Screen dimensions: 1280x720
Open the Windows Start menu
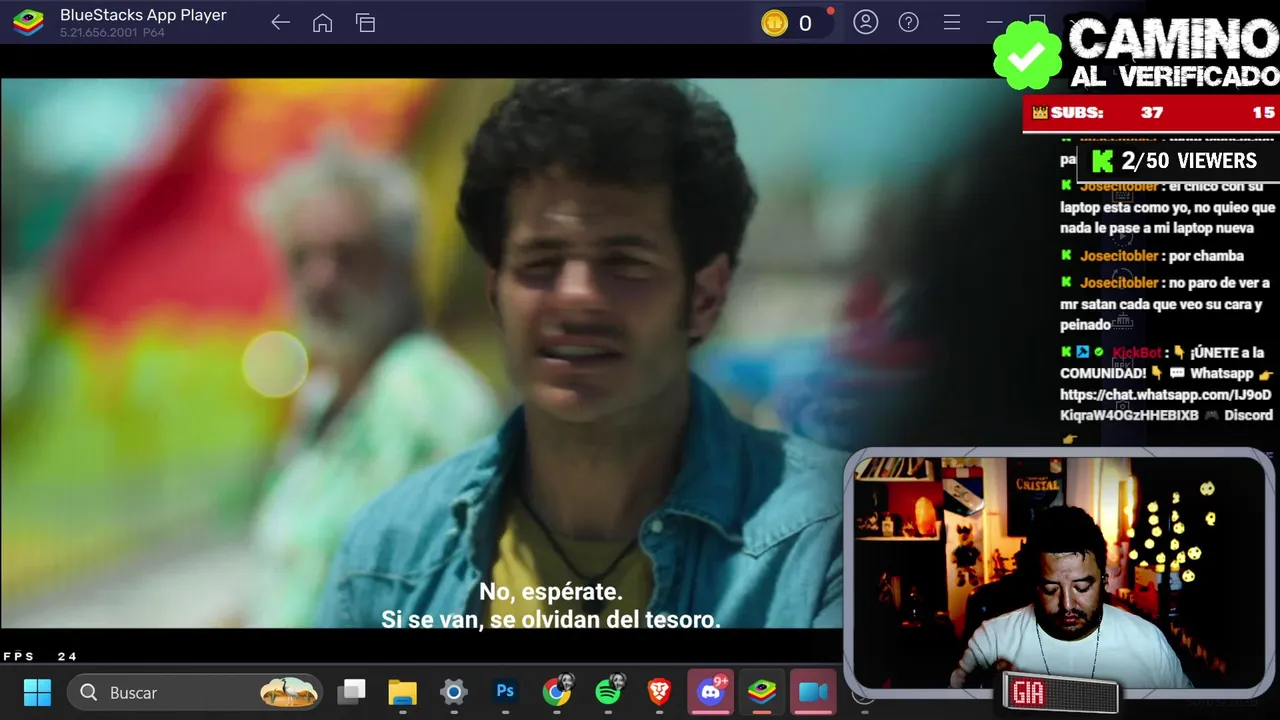click(x=37, y=692)
